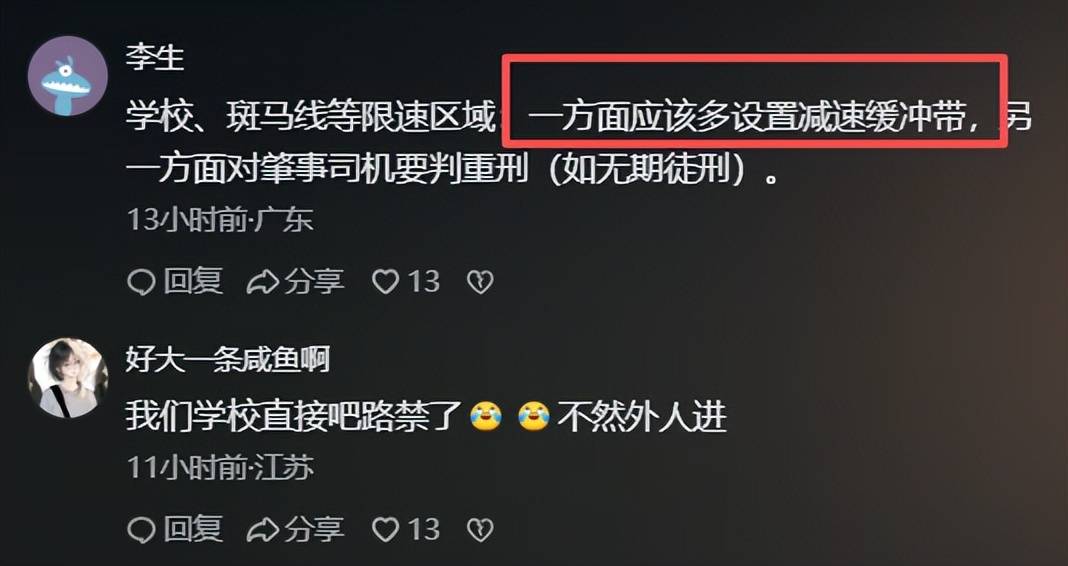
Task: Tap broken heart icon on 好大一条咸鱼啊's comment
Action: click(480, 529)
